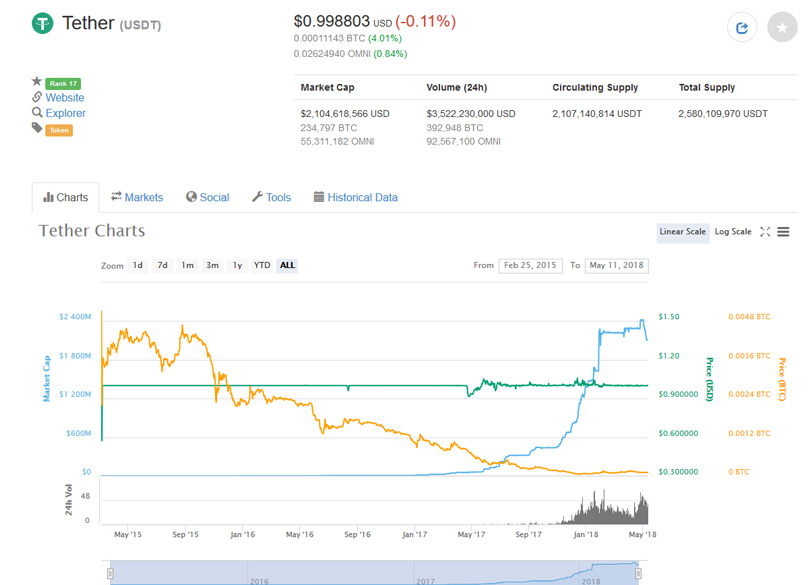Click the From date field
Image resolution: width=808 pixels, height=585 pixels.
coord(530,265)
